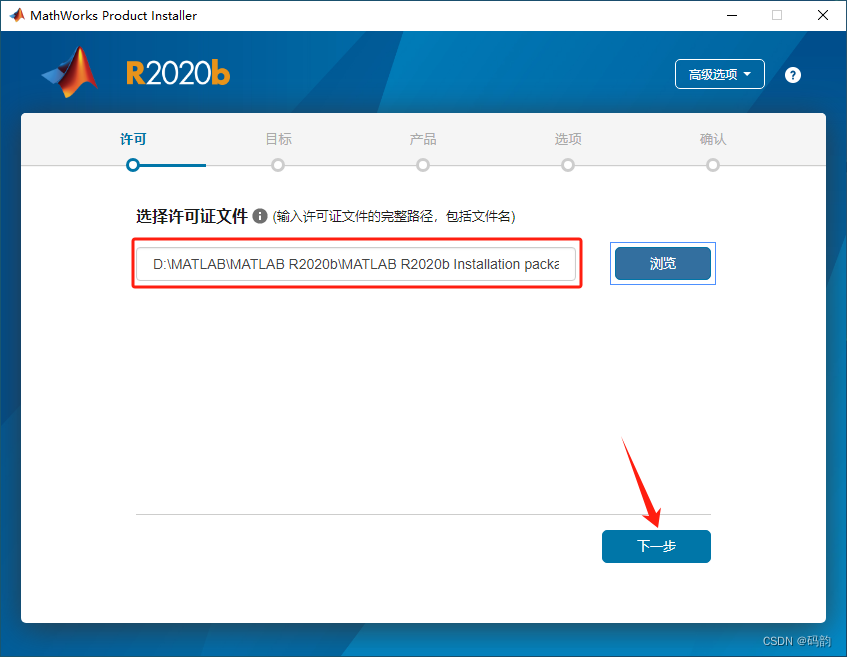
Task: Click the 确认 step circle indicator
Action: click(x=712, y=164)
